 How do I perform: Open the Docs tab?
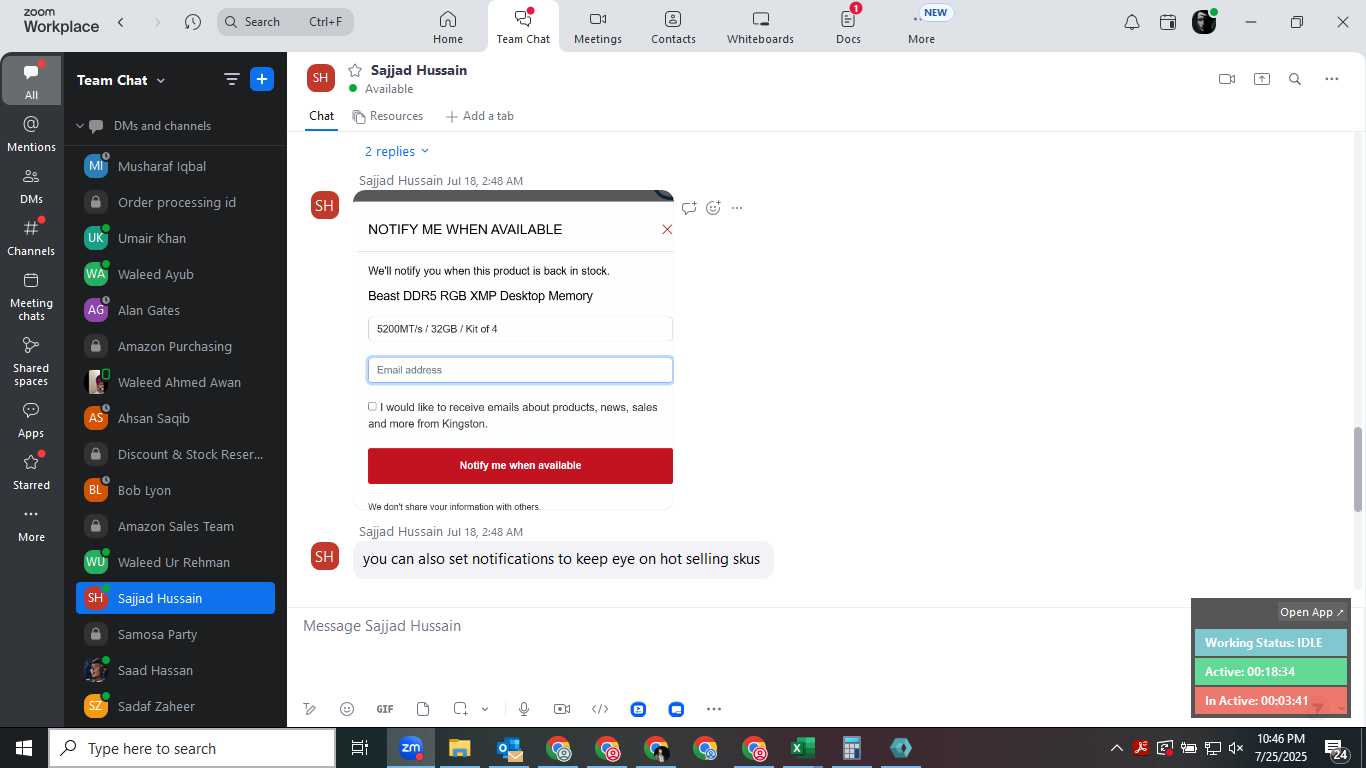(848, 27)
